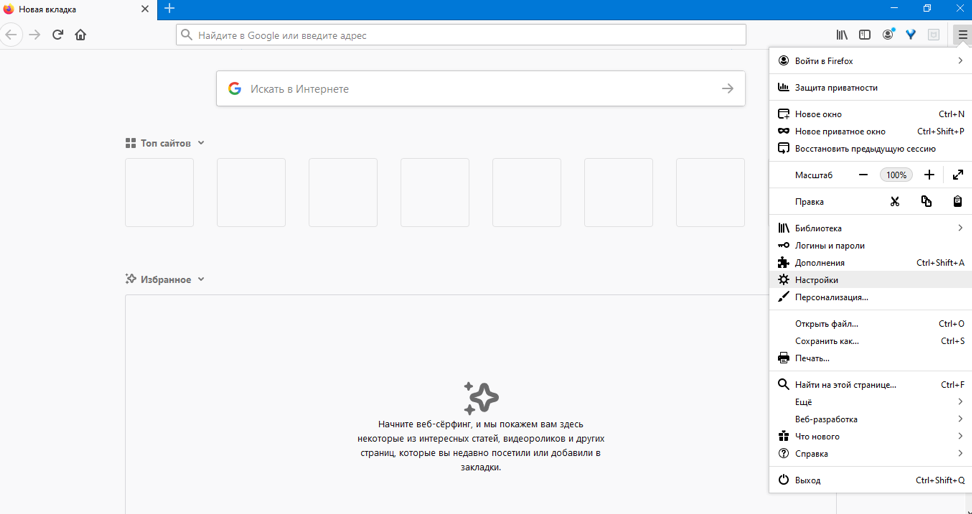Zoom out with the minus button
The image size is (972, 514).
point(863,175)
